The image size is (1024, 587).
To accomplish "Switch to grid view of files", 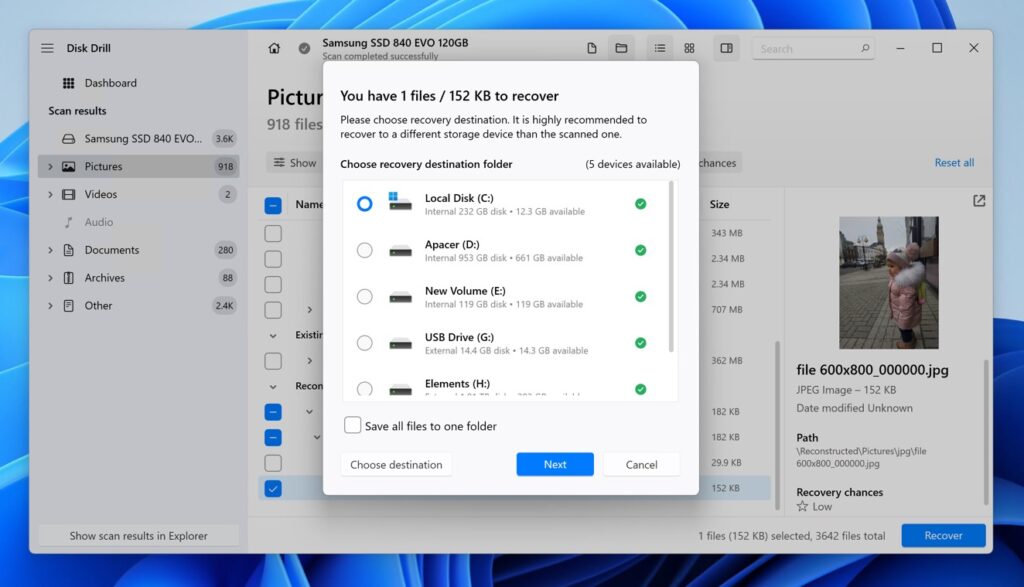I will click(x=689, y=47).
